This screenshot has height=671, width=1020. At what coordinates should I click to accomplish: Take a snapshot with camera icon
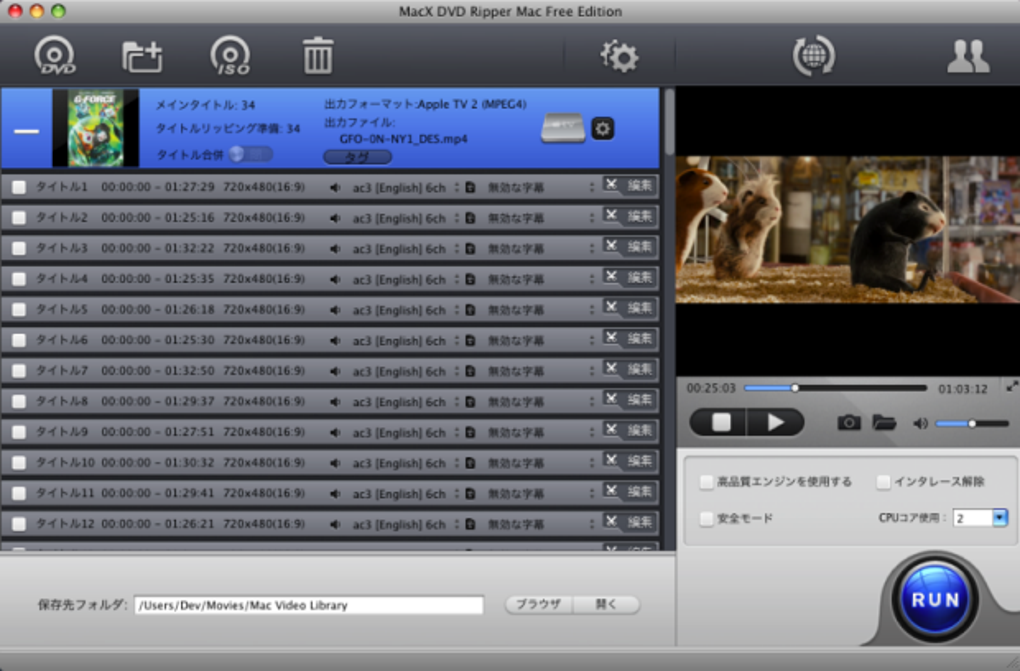pyautogui.click(x=848, y=423)
